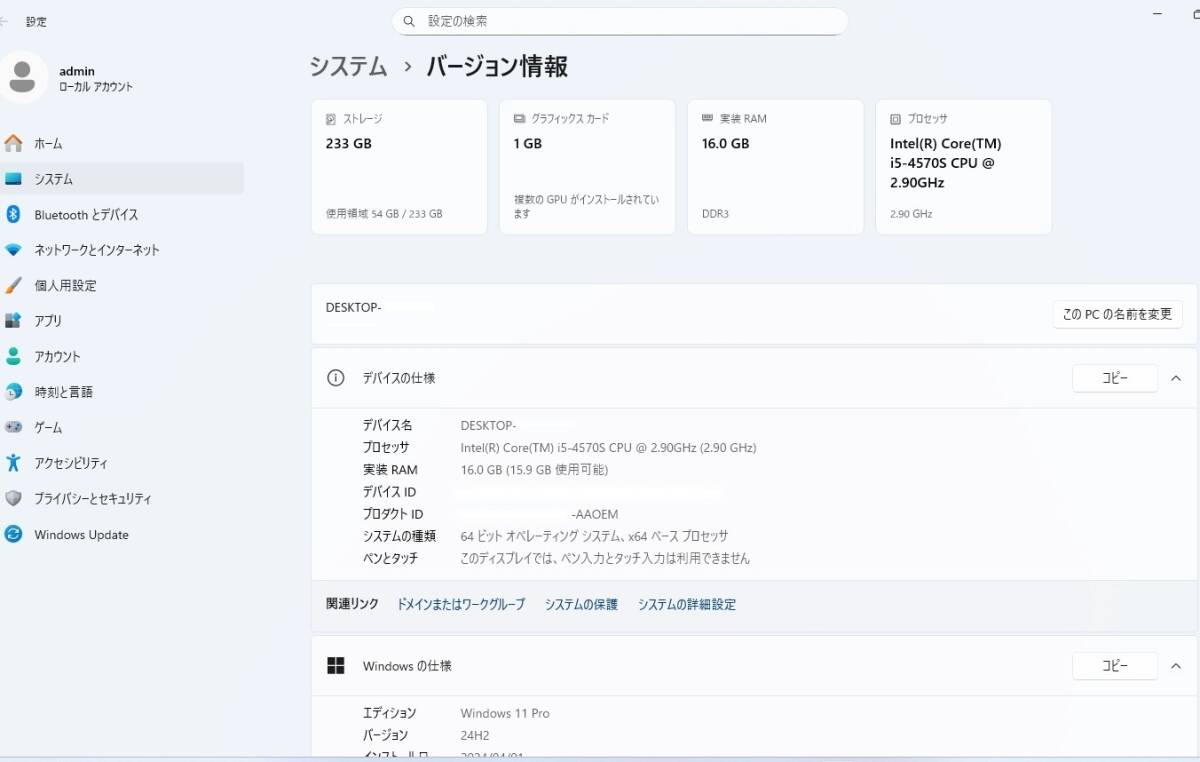Click the search magnifier icon
This screenshot has width=1200, height=762.
409,21
